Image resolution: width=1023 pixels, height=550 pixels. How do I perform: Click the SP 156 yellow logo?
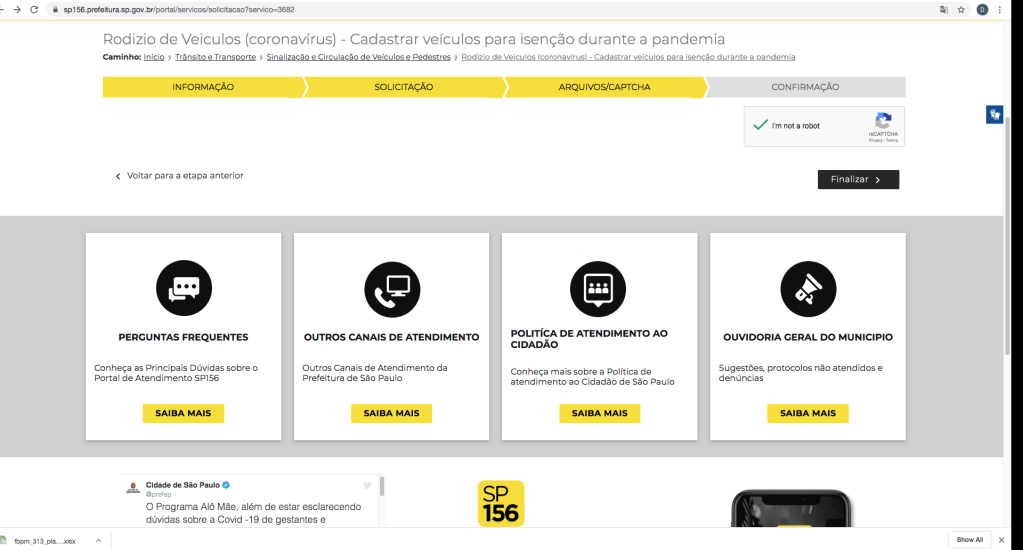501,503
